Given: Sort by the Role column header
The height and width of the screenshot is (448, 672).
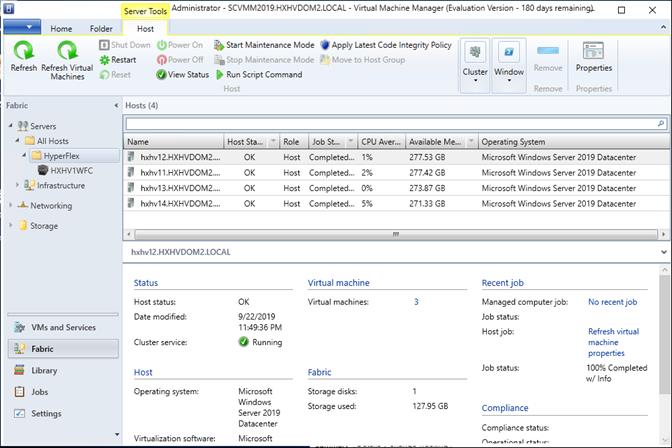Looking at the screenshot, I should [294, 141].
